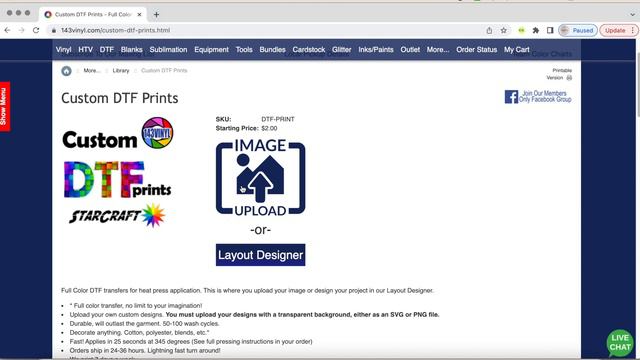This screenshot has width=640, height=360.
Task: Expand the red Show Menu side tab
Action: click(5, 107)
